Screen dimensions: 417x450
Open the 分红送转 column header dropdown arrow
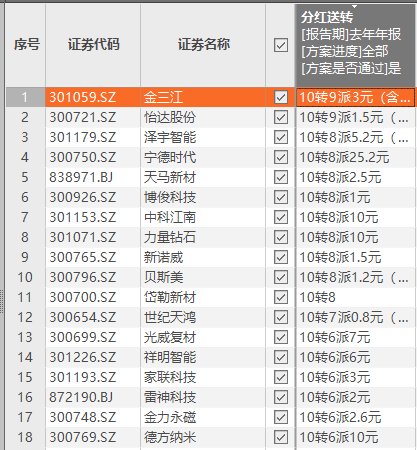tap(355, 6)
